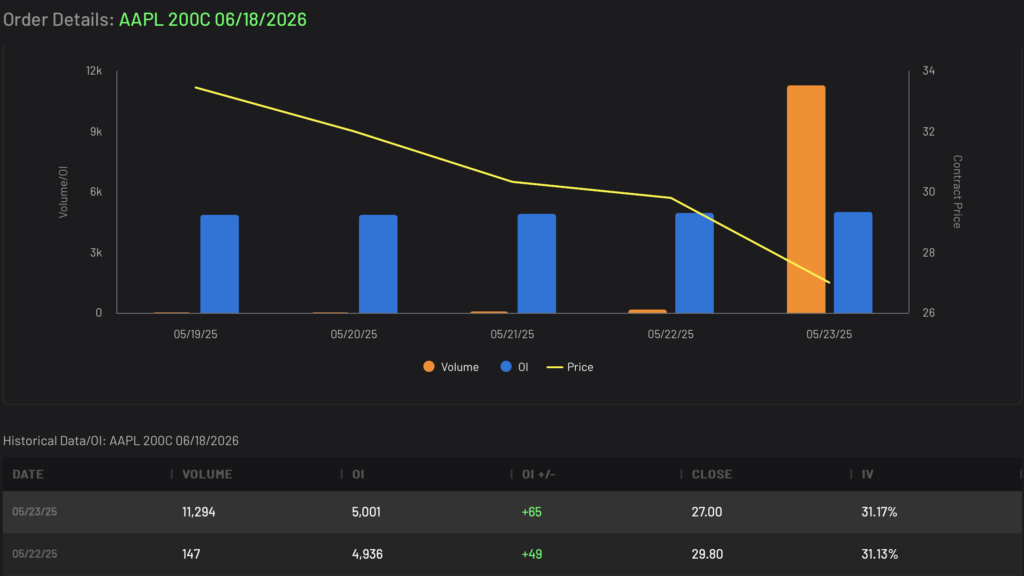Click the blue OI bar for 05/22/25
This screenshot has width=1024, height=576.
pyautogui.click(x=694, y=263)
